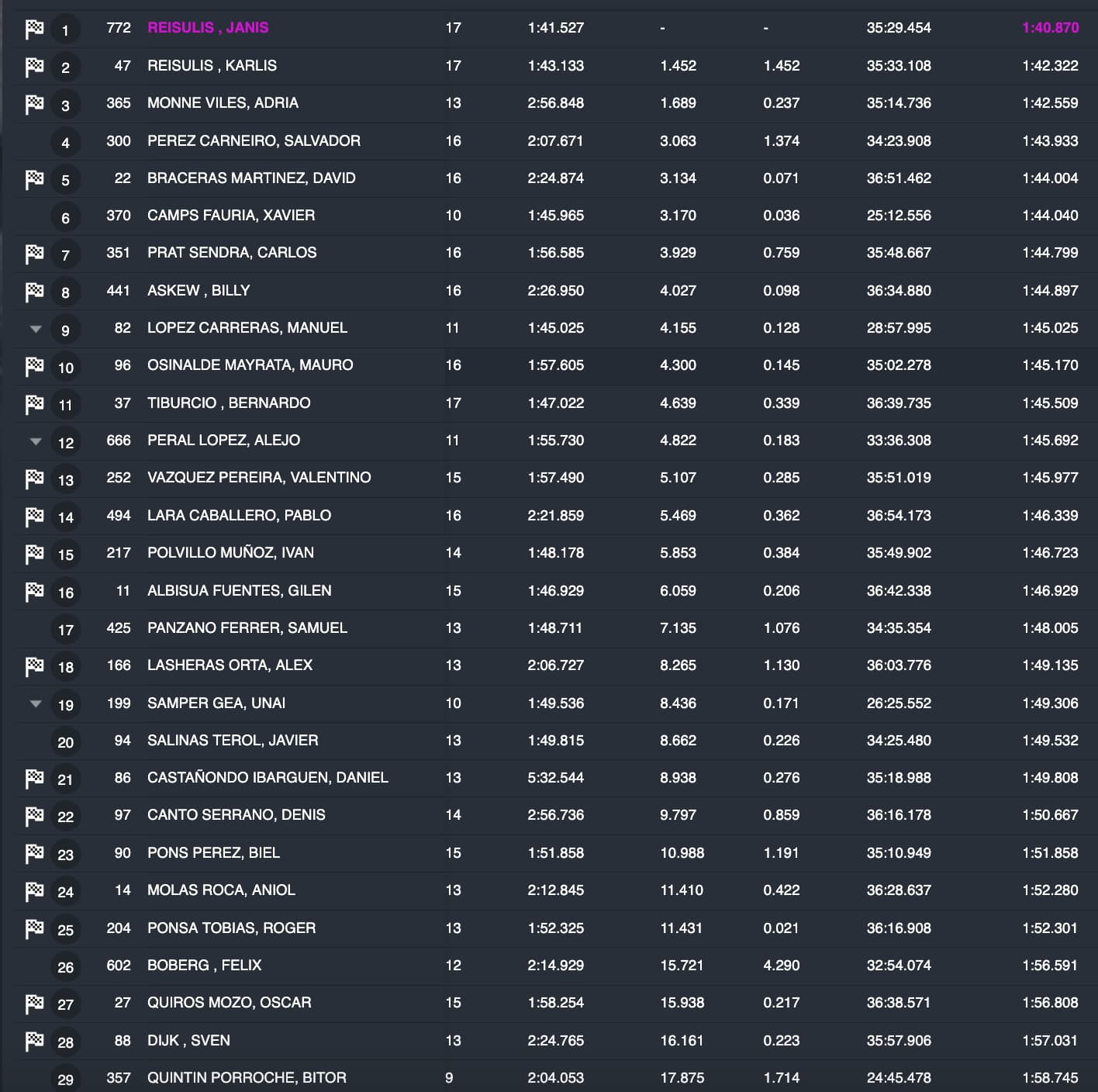Select Xavier Camps Fauria rider name

(231, 216)
